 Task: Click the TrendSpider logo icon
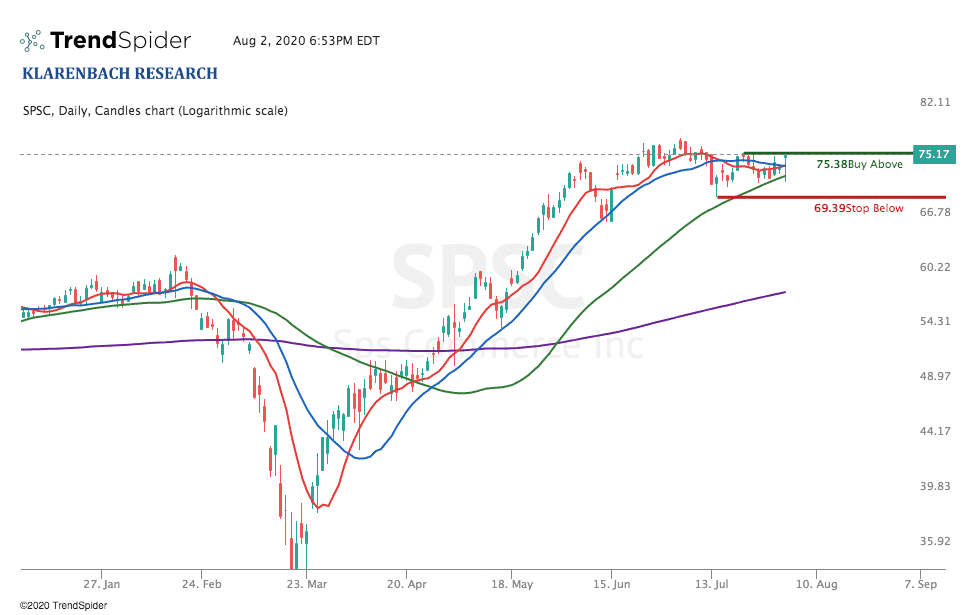[32, 41]
